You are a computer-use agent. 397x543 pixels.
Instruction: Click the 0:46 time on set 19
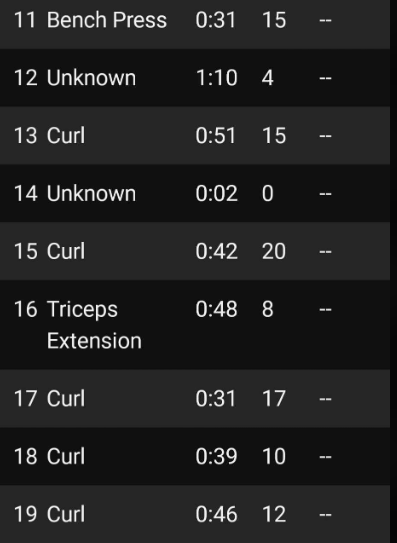216,514
